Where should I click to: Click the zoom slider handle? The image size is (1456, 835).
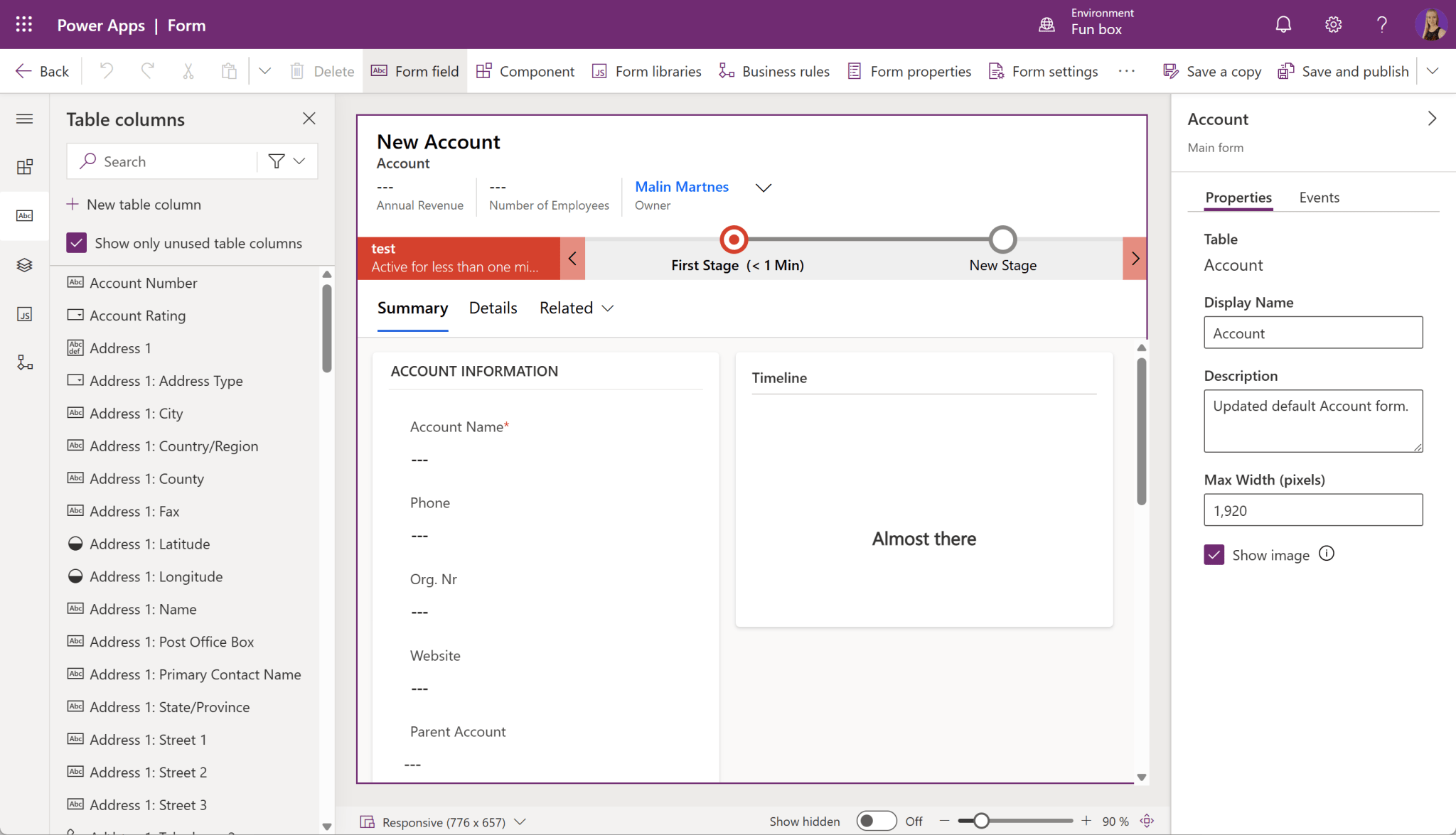click(x=981, y=821)
